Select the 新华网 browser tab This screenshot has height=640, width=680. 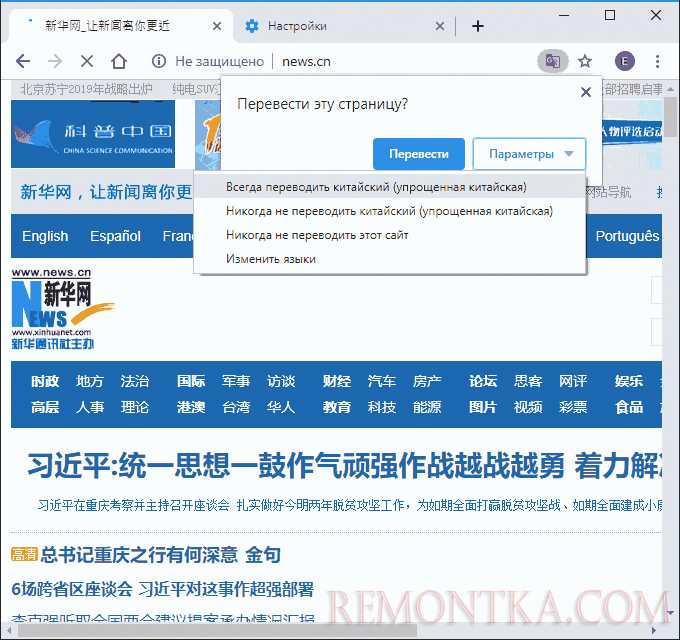(118, 26)
